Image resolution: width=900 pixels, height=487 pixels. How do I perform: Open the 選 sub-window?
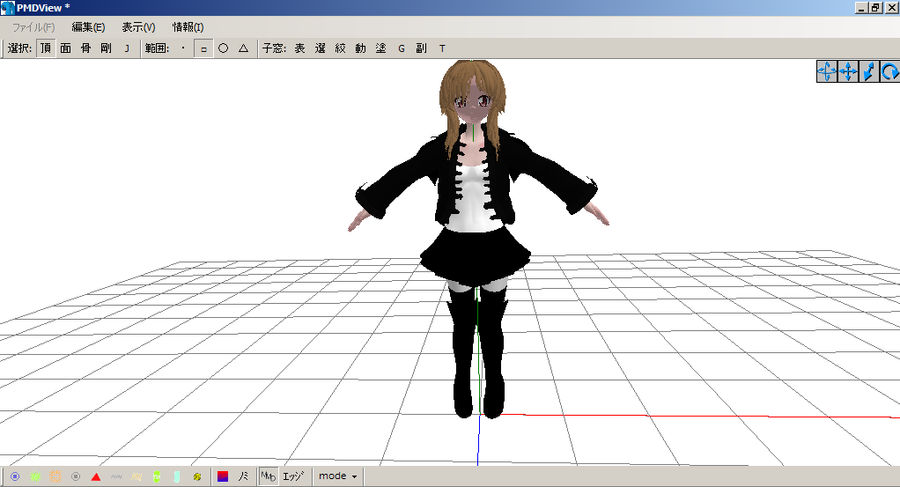click(x=320, y=48)
